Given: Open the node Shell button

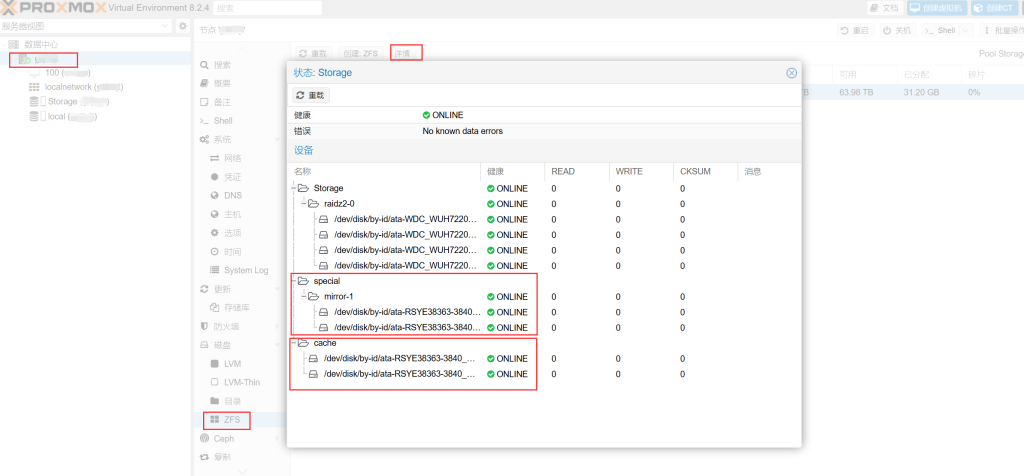Looking at the screenshot, I should pyautogui.click(x=940, y=31).
